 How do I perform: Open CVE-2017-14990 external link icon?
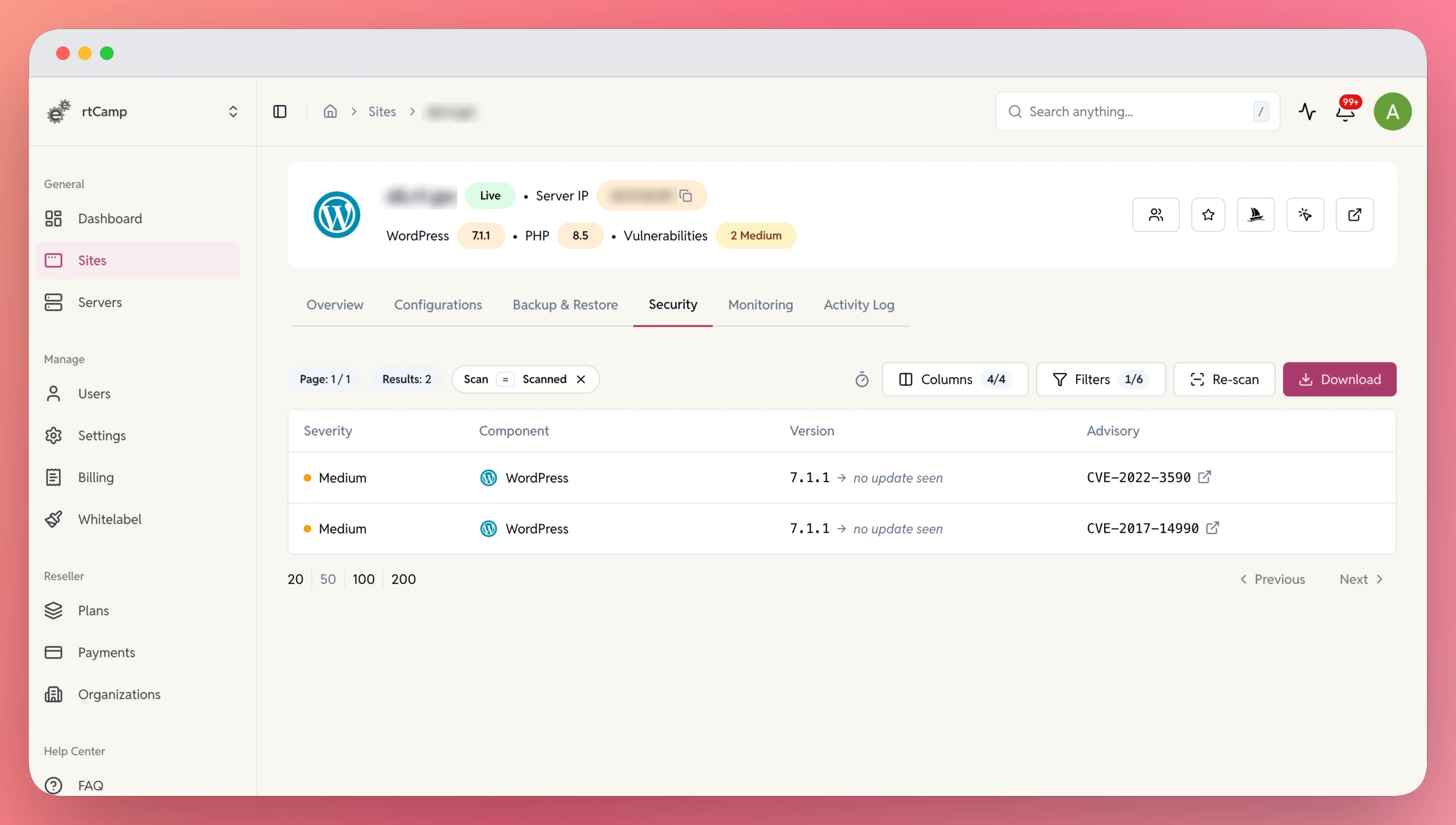click(x=1212, y=528)
